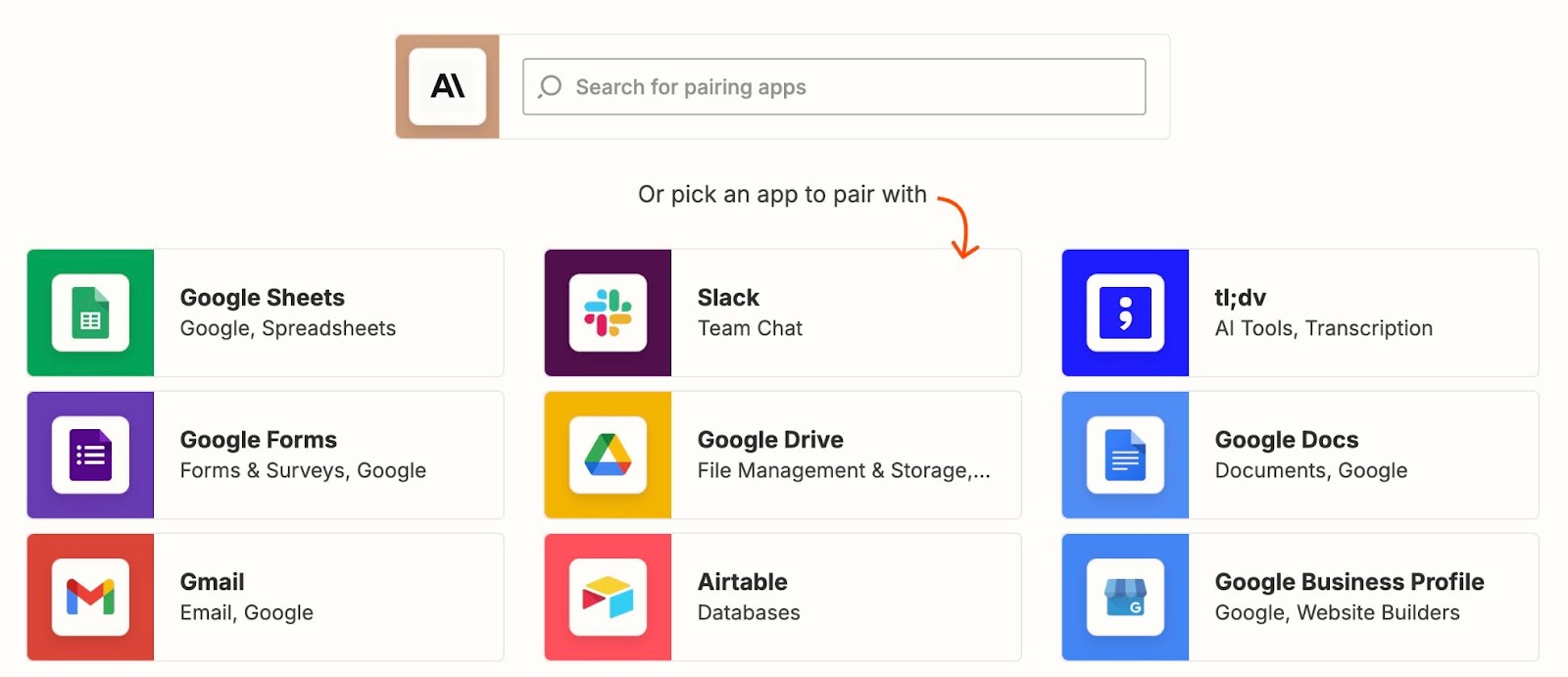Viewport: 1568px width, 677px height.
Task: Click the Airtable logo icon
Action: [x=608, y=597]
